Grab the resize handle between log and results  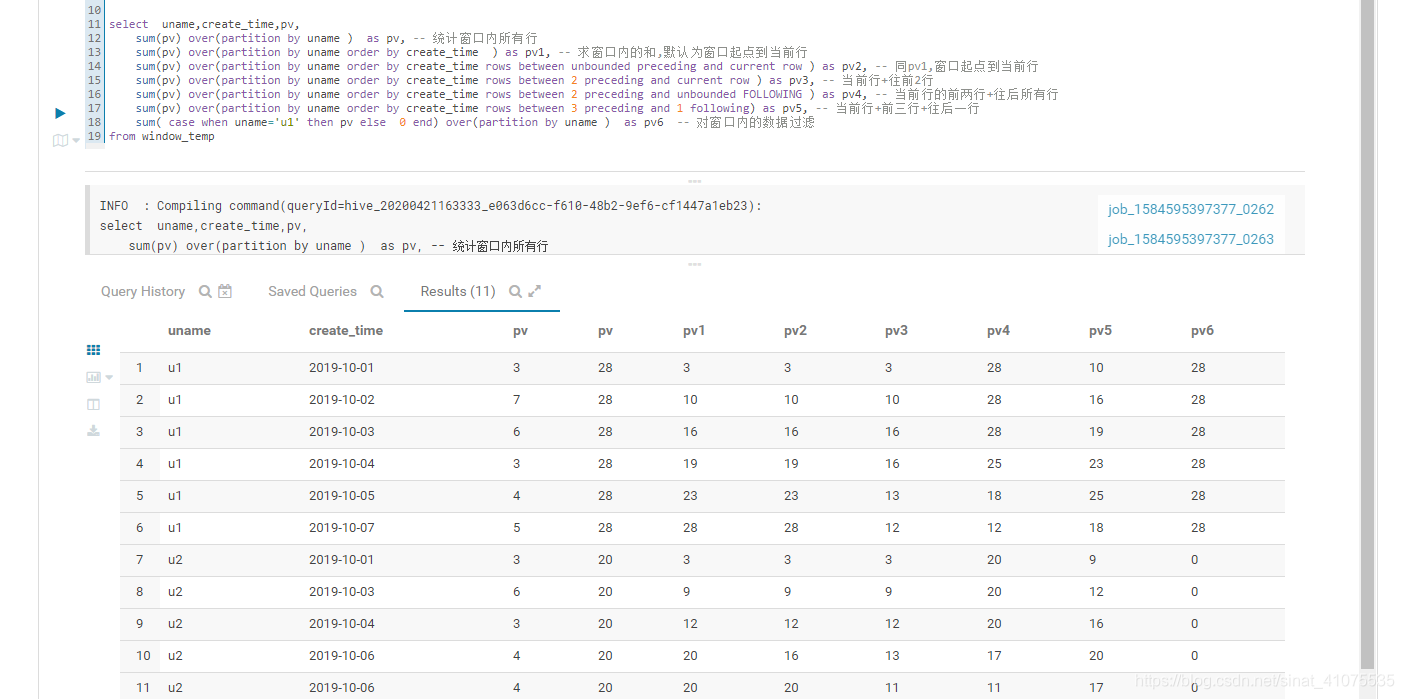694,264
